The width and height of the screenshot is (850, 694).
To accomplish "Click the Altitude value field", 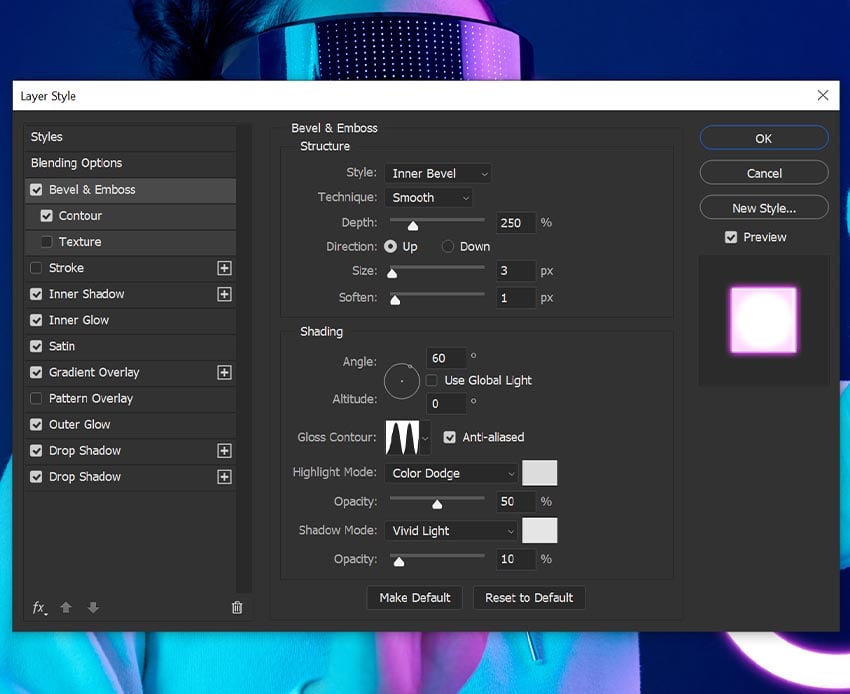I will pyautogui.click(x=446, y=404).
